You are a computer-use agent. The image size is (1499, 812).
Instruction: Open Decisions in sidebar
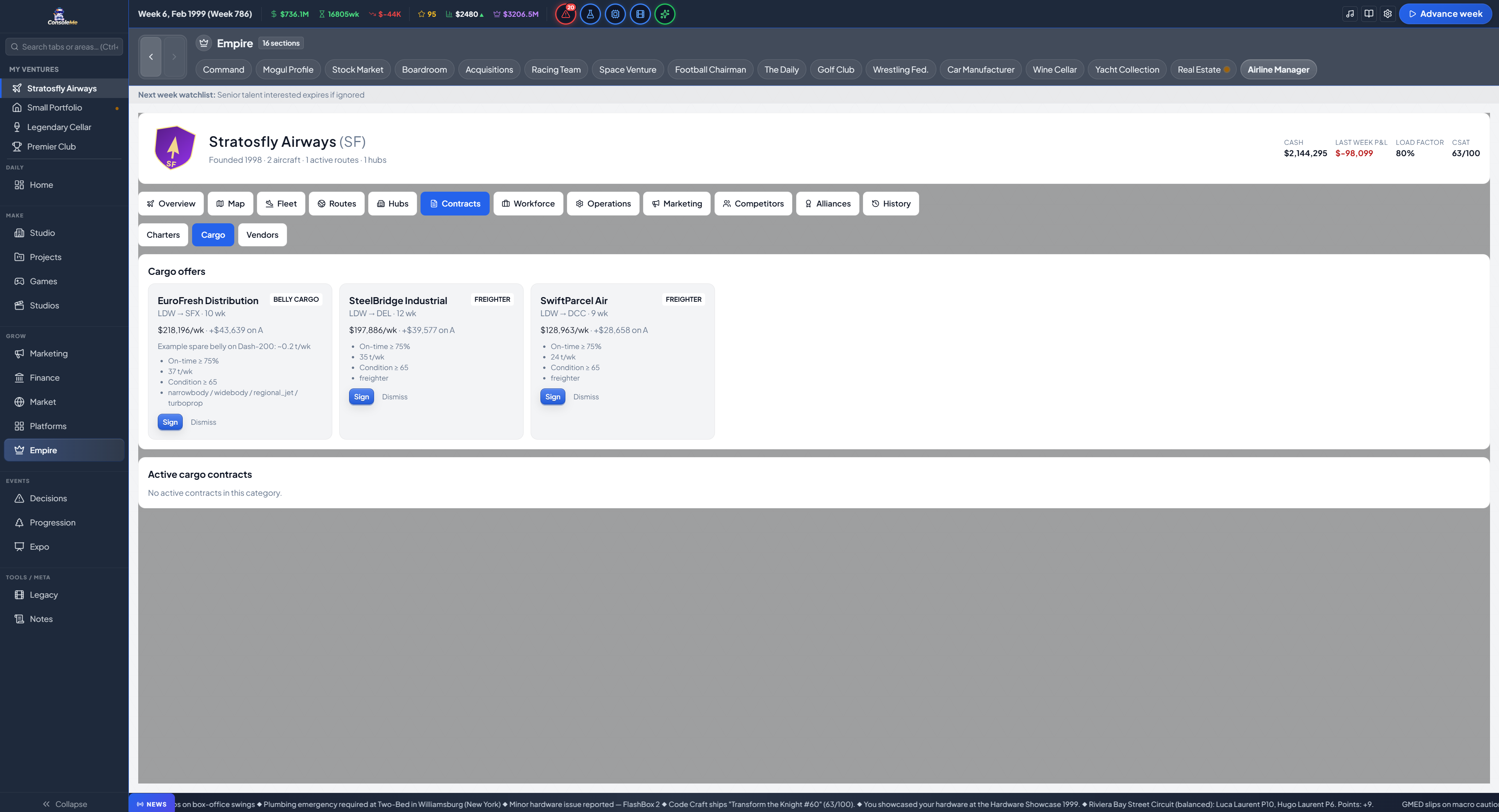point(64,499)
